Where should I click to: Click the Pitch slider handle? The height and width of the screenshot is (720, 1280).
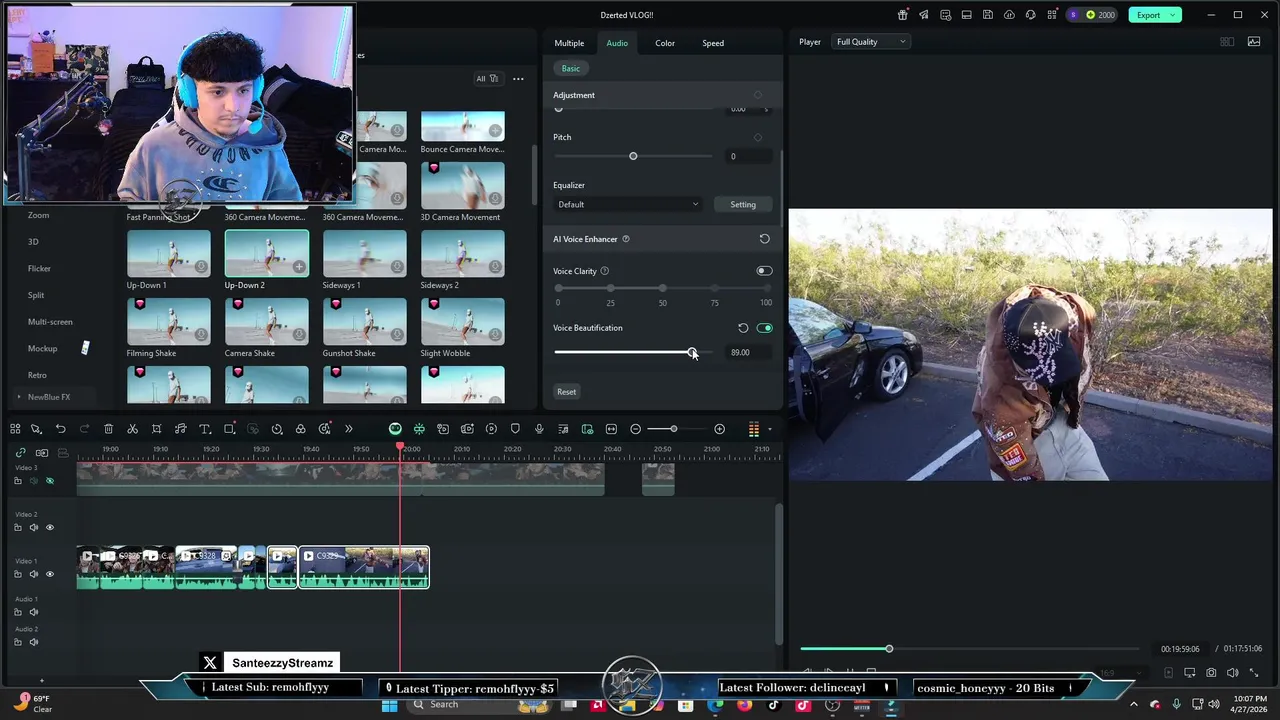coord(633,156)
